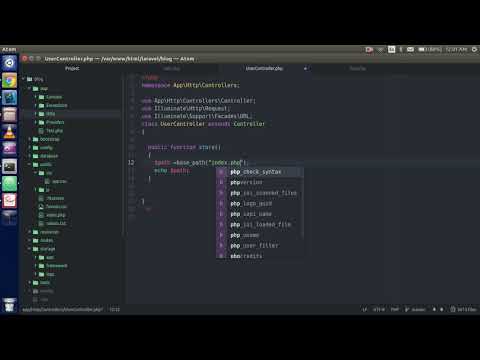The width and height of the screenshot is (480, 360).
Task: Choose php_uname suggestion
Action: [x=260, y=235]
